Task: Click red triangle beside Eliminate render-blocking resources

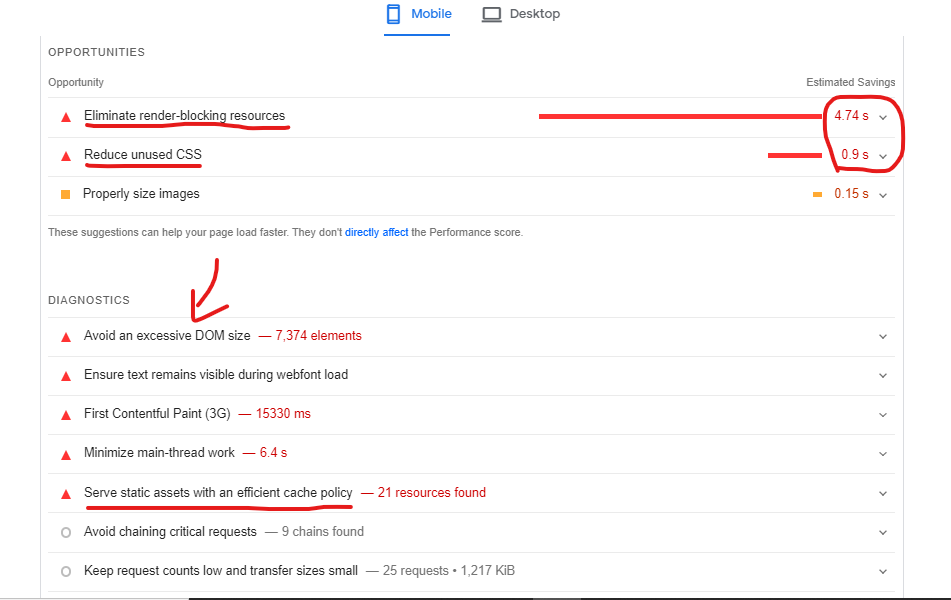Action: pos(66,117)
